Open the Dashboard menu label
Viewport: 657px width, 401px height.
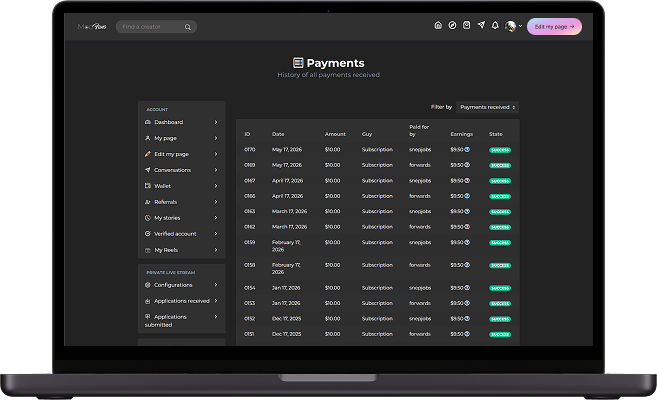coord(168,122)
